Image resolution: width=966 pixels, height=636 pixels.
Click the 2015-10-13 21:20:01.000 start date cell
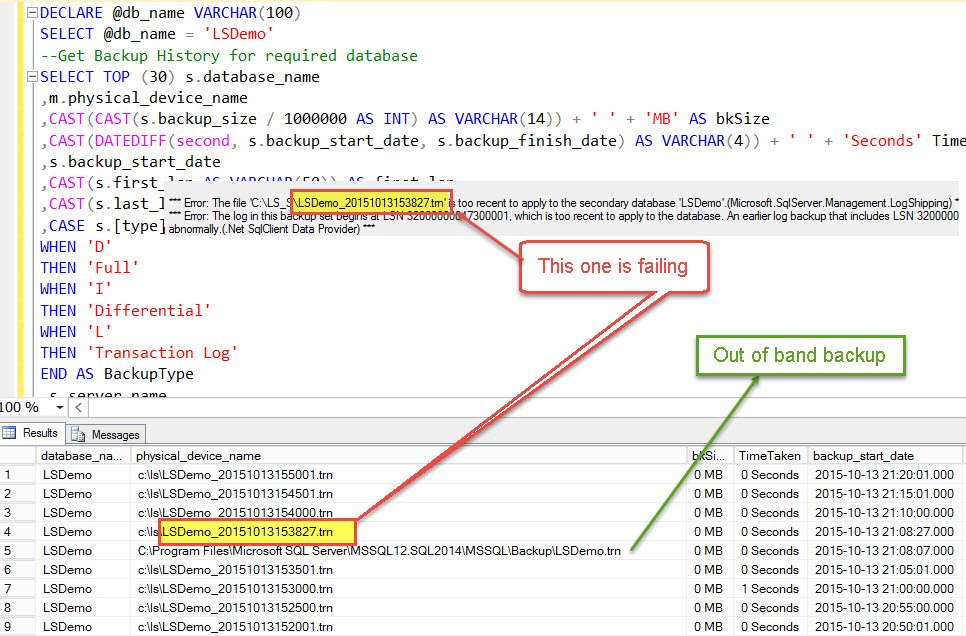(884, 475)
